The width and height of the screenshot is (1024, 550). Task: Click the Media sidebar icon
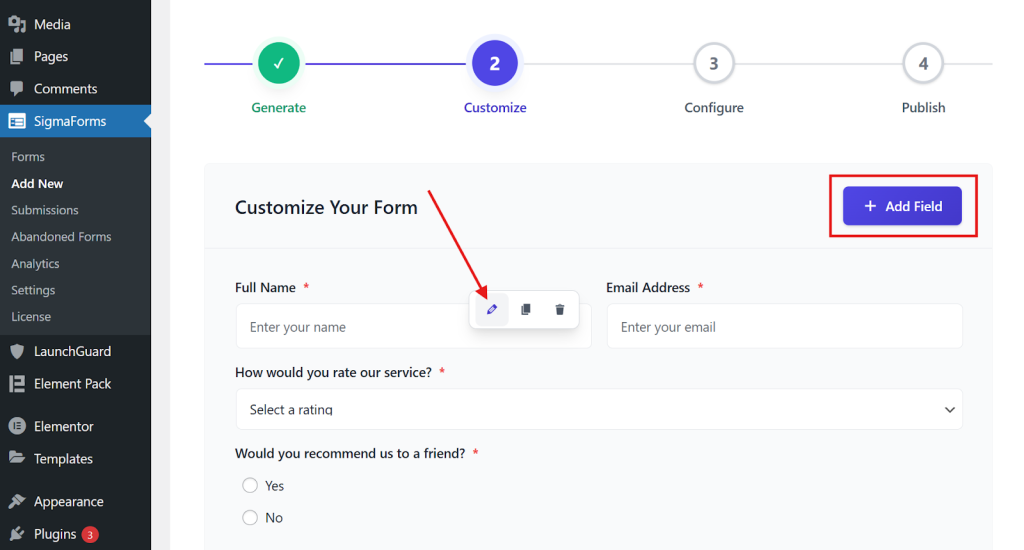click(x=17, y=24)
